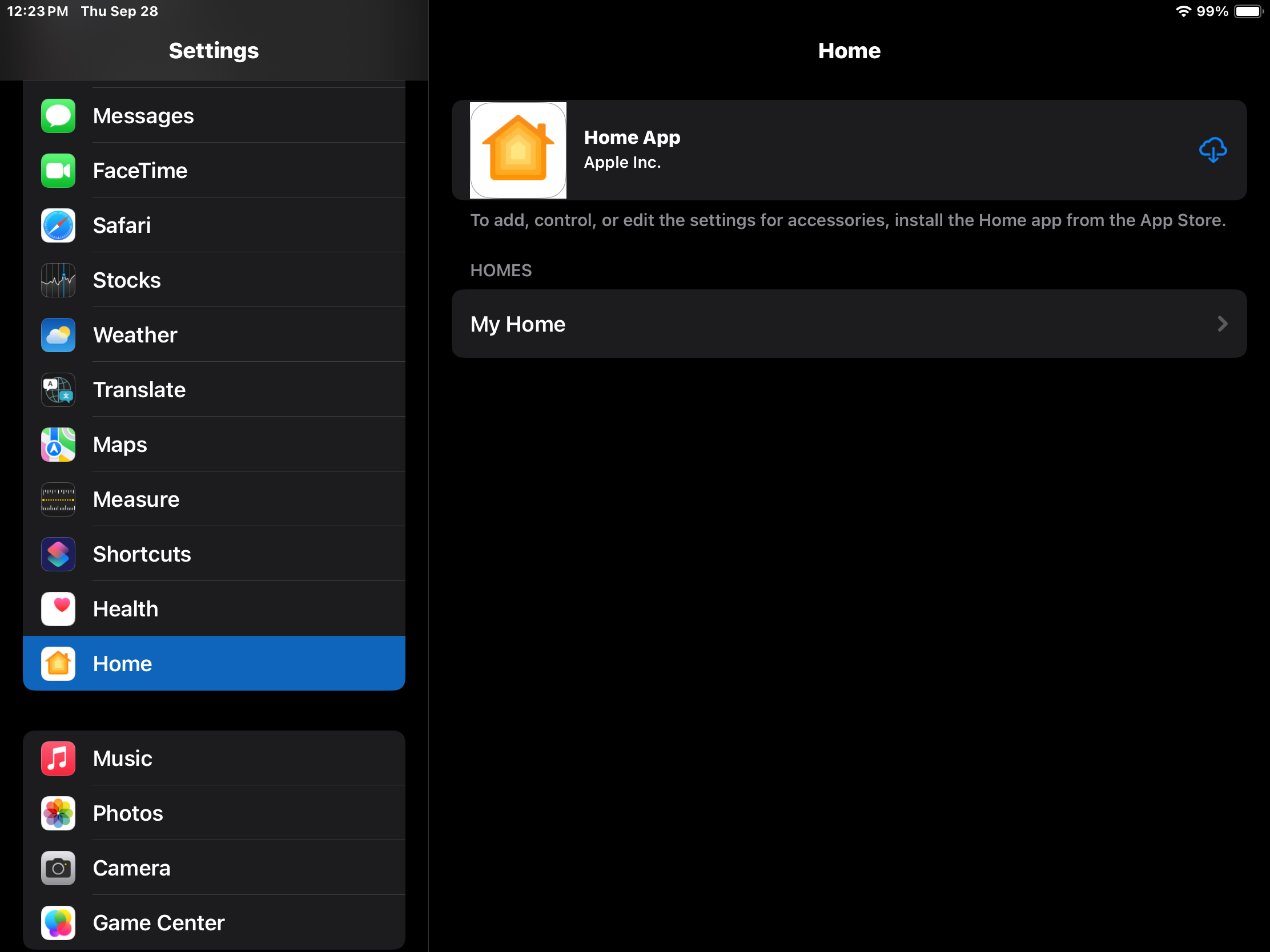
Task: Download the Home App via cloud icon
Action: [x=1212, y=150]
